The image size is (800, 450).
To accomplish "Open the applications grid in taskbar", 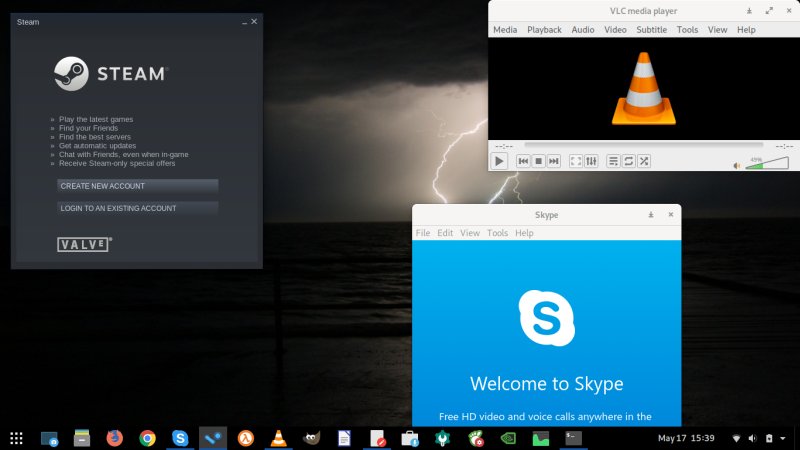I will click(x=16, y=438).
